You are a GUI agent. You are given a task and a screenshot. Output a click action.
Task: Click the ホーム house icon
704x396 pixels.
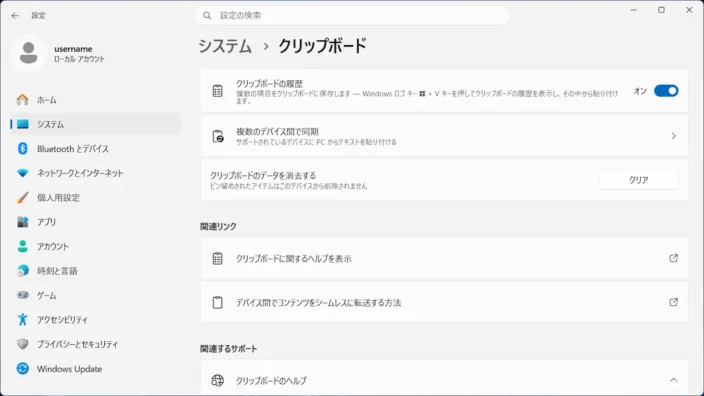click(x=22, y=100)
